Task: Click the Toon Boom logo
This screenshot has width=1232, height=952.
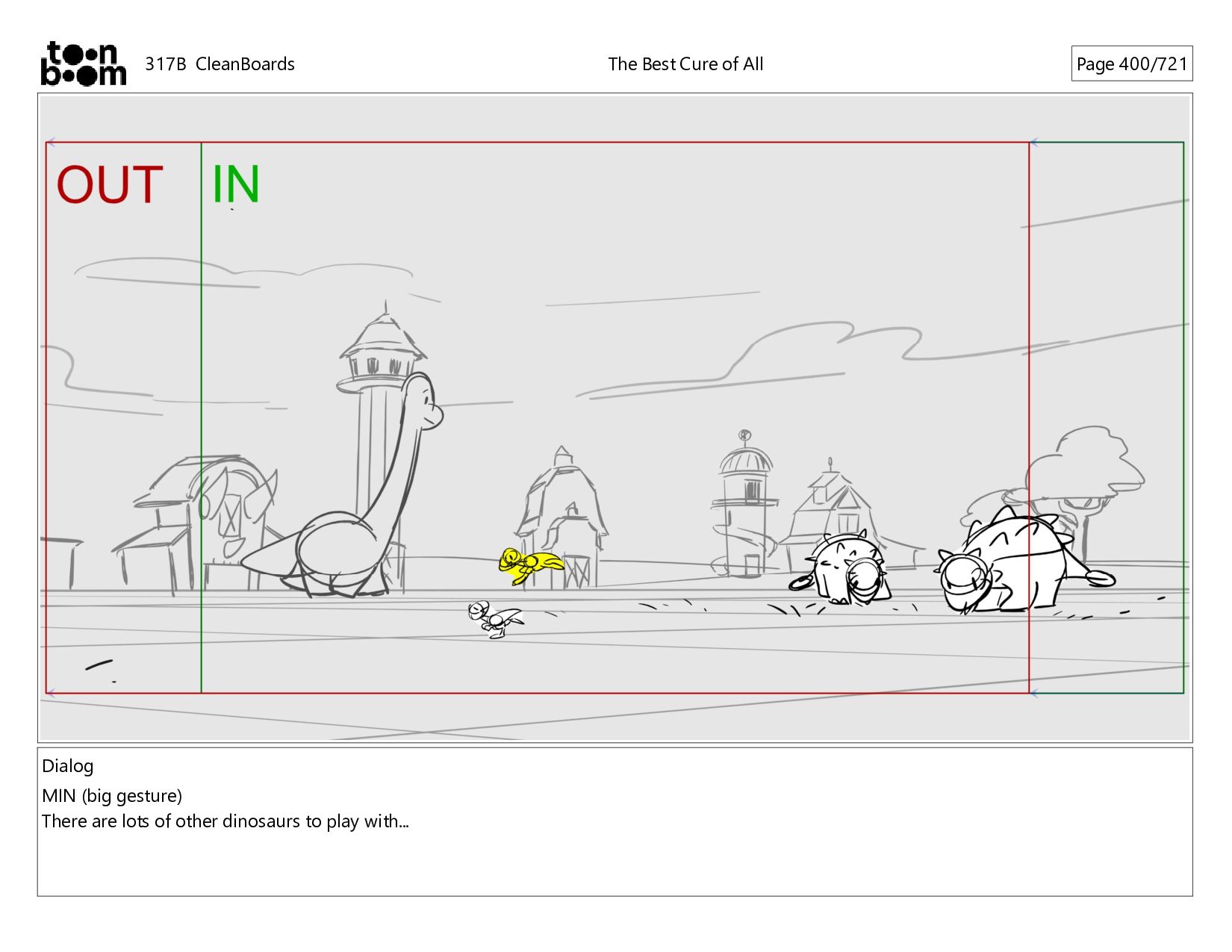Action: coord(83,63)
